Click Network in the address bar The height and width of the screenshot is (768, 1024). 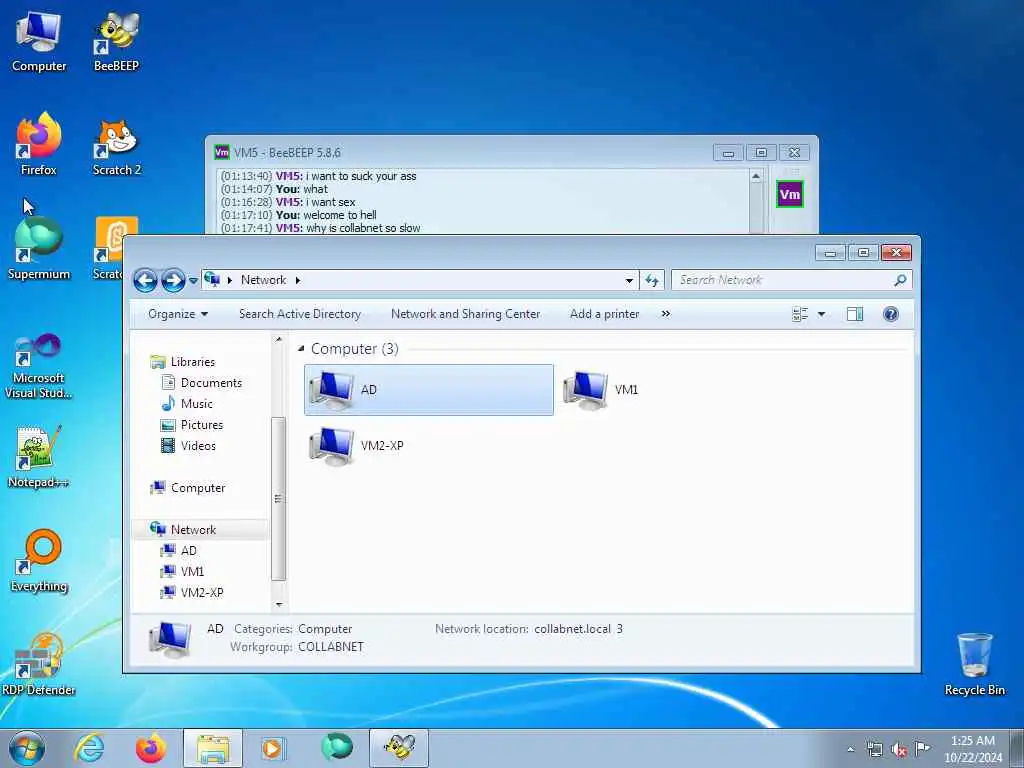tap(264, 280)
